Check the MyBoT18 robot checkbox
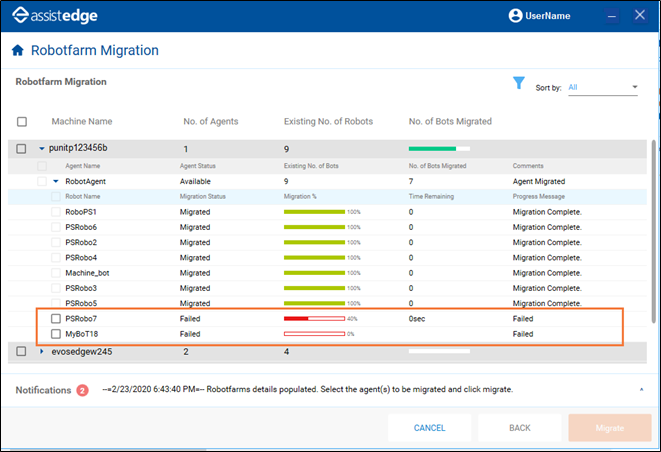Image resolution: width=661 pixels, height=452 pixels. point(57,334)
